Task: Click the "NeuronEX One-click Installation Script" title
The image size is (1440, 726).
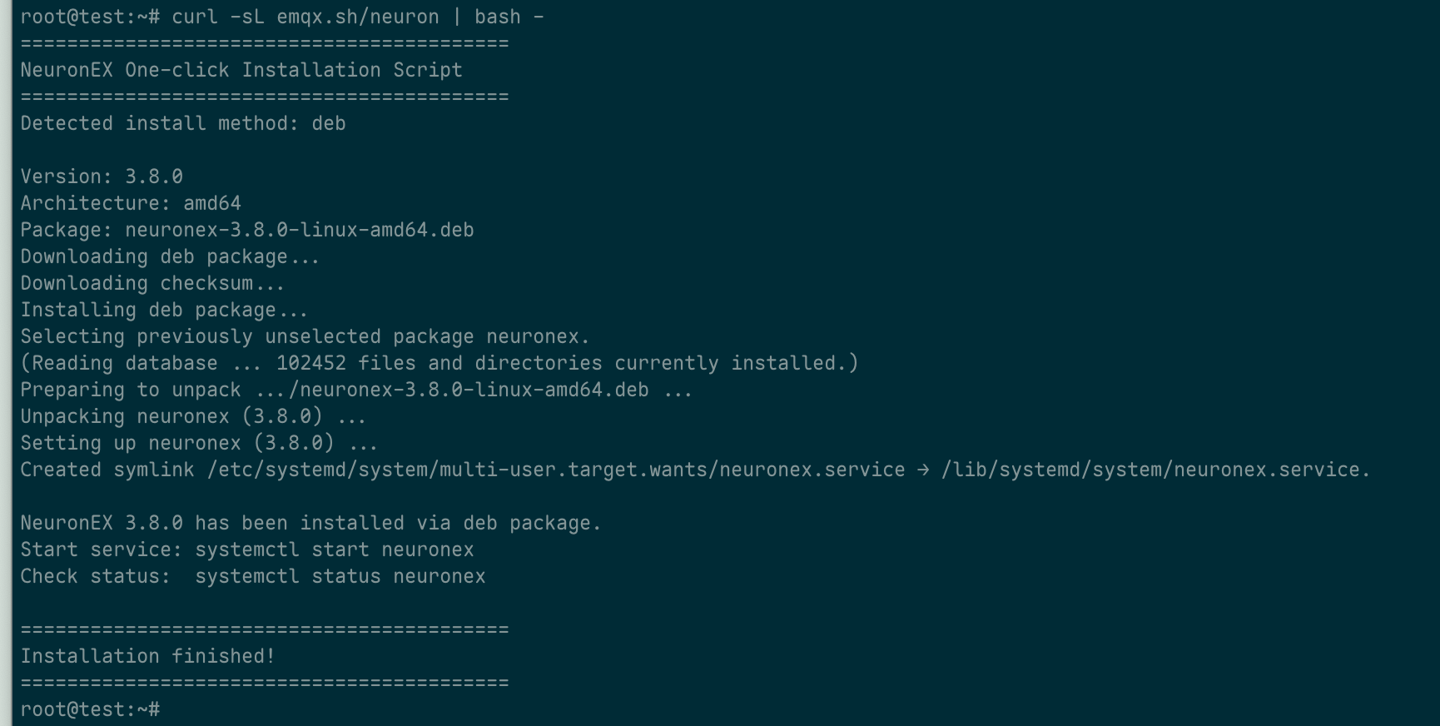Action: click(241, 70)
